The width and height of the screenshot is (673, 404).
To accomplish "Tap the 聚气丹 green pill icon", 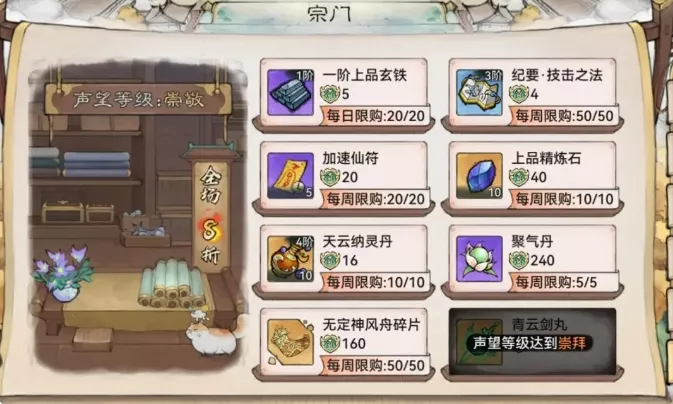I will (479, 259).
